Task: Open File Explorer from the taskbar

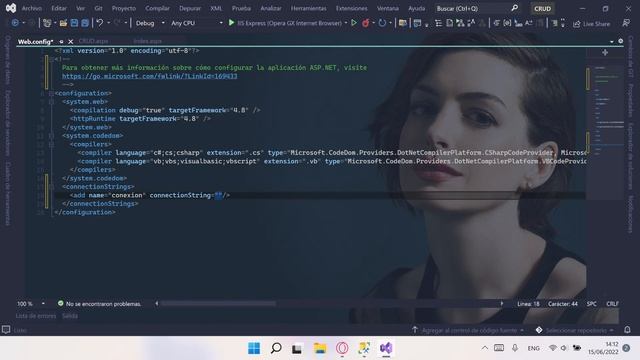Action: 320,348
